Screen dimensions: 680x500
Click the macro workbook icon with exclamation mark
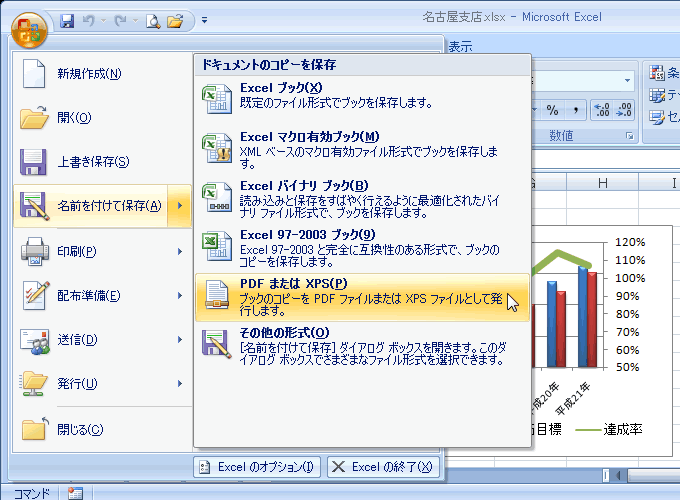pyautogui.click(x=217, y=148)
